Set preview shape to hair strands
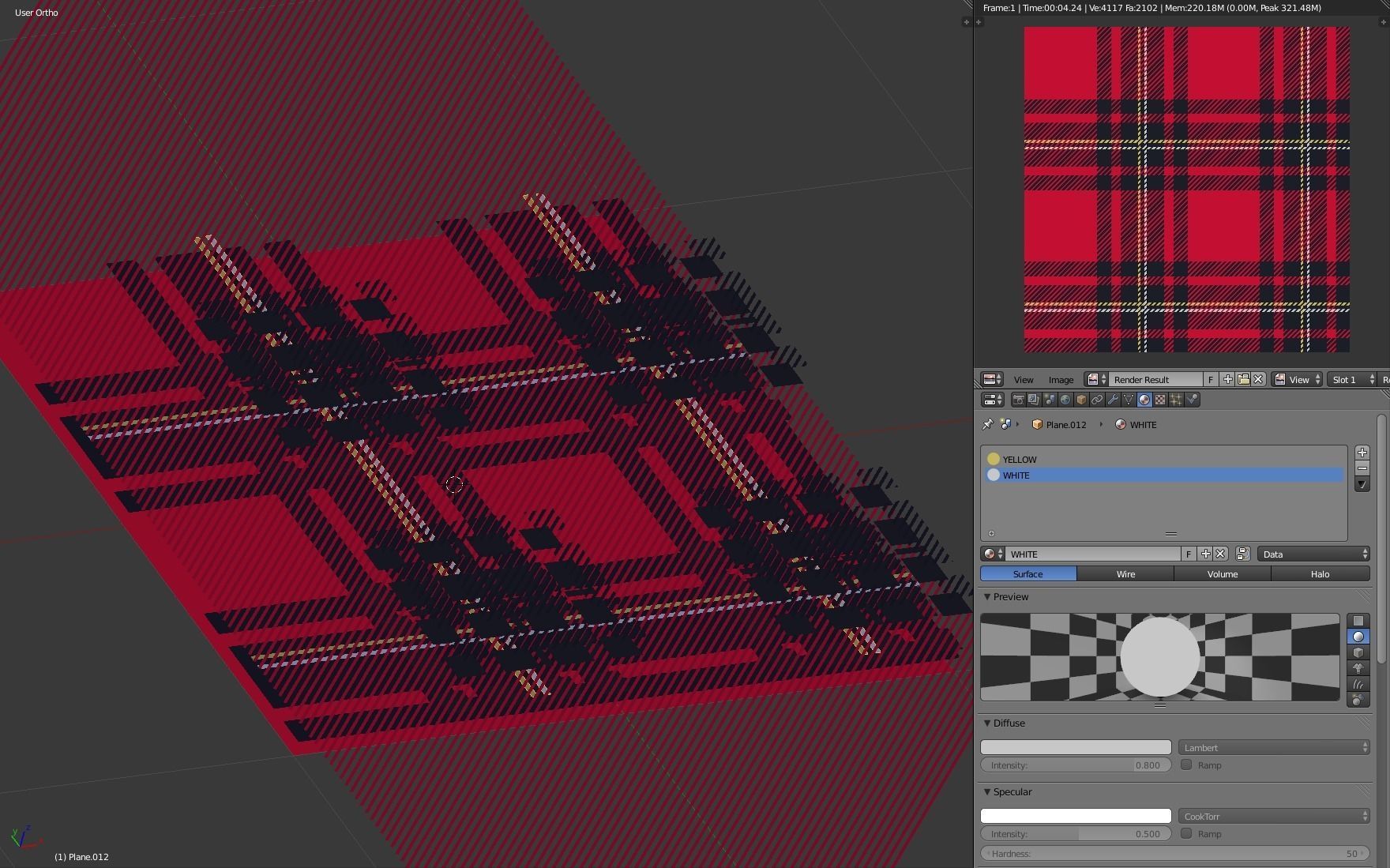 click(x=1358, y=684)
